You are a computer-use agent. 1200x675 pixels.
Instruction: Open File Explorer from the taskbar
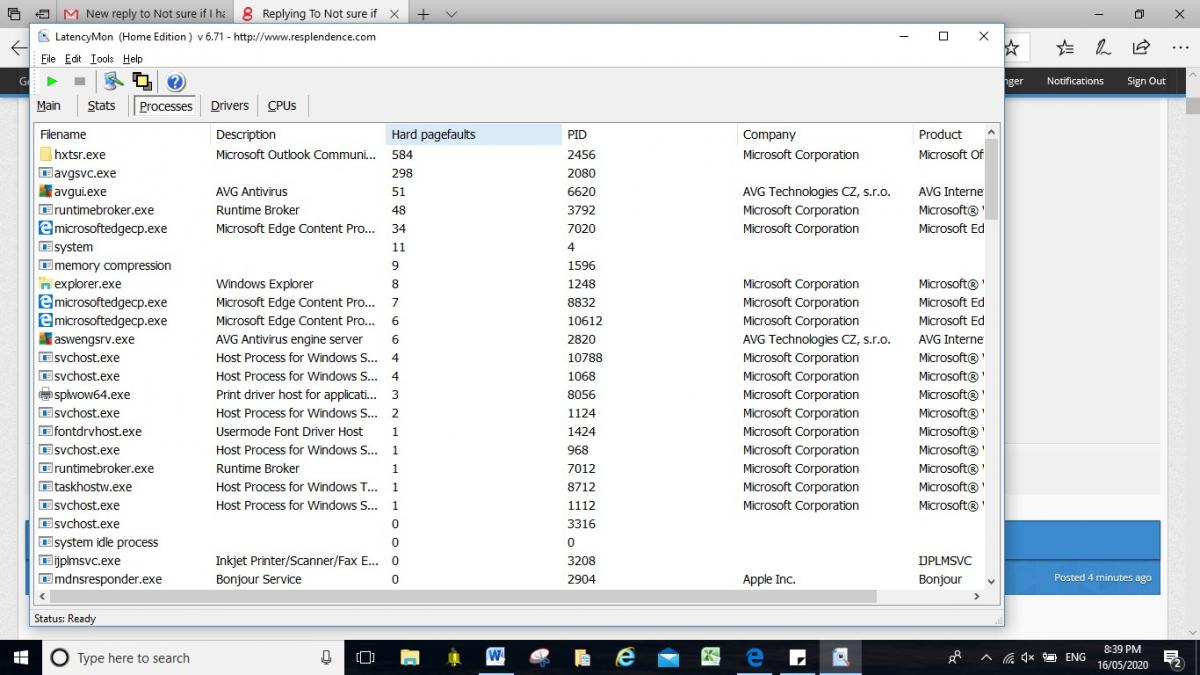[409, 657]
